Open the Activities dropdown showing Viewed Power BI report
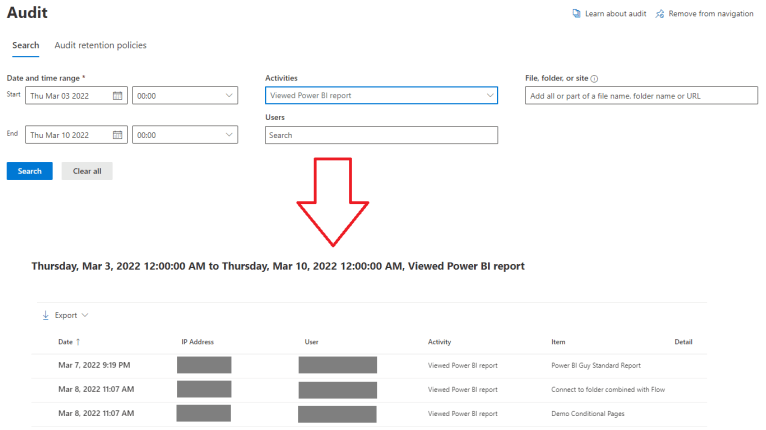Image resolution: width=766 pixels, height=430 pixels. tap(382, 95)
